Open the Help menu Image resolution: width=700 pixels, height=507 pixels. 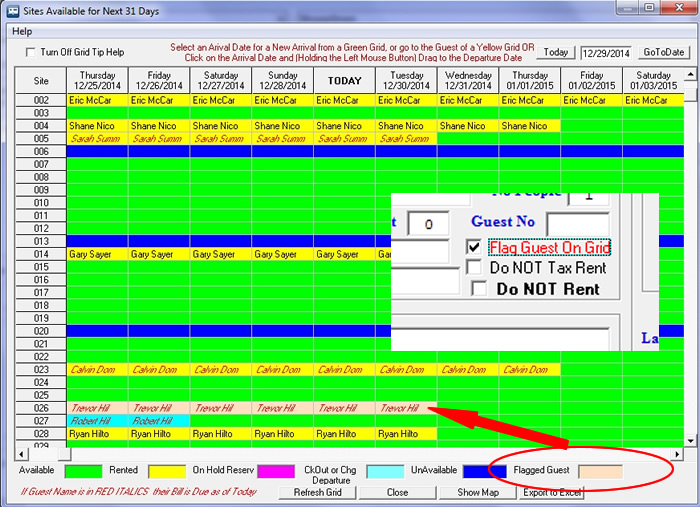(x=22, y=32)
